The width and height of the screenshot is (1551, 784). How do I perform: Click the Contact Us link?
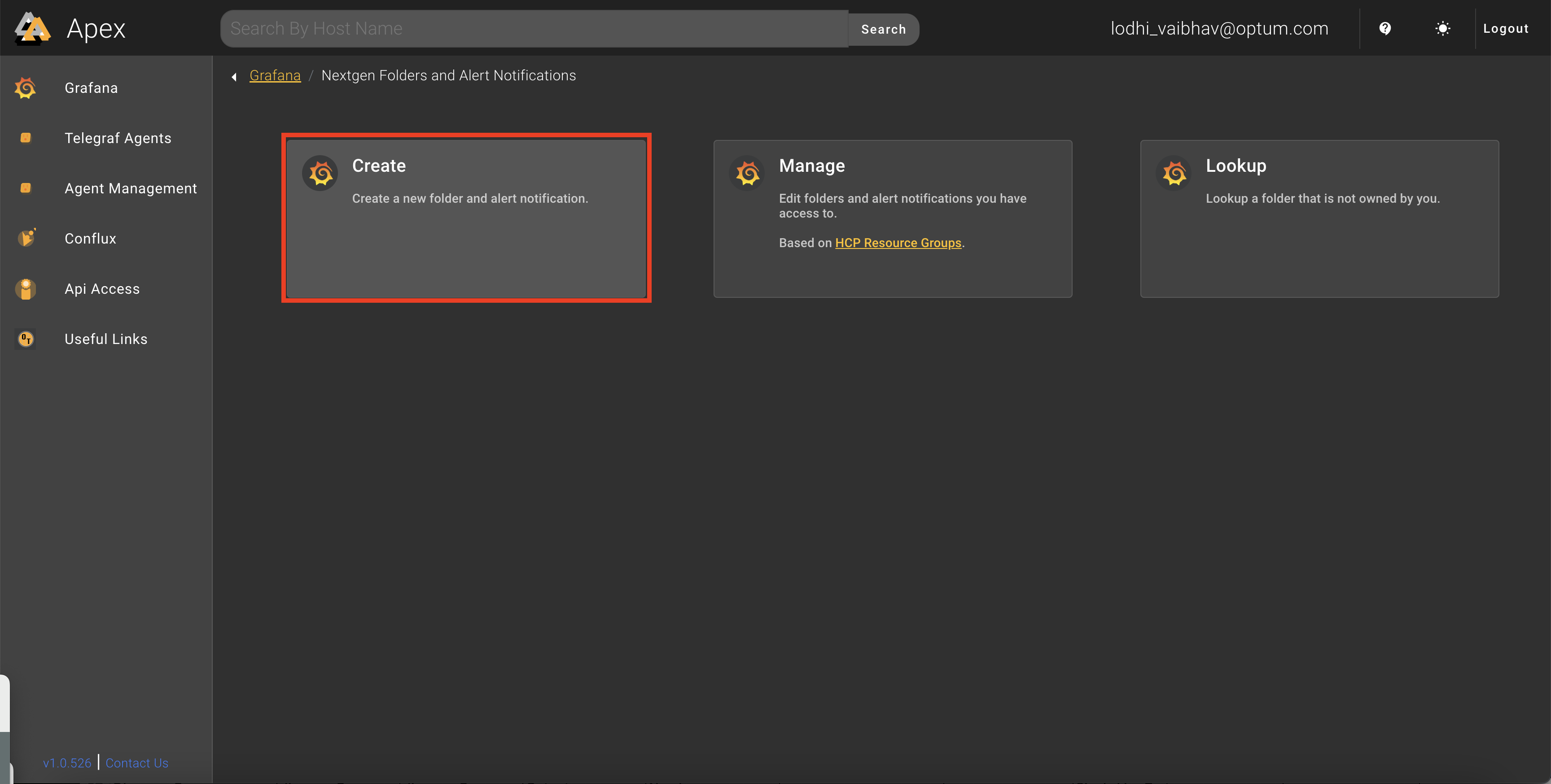point(137,762)
